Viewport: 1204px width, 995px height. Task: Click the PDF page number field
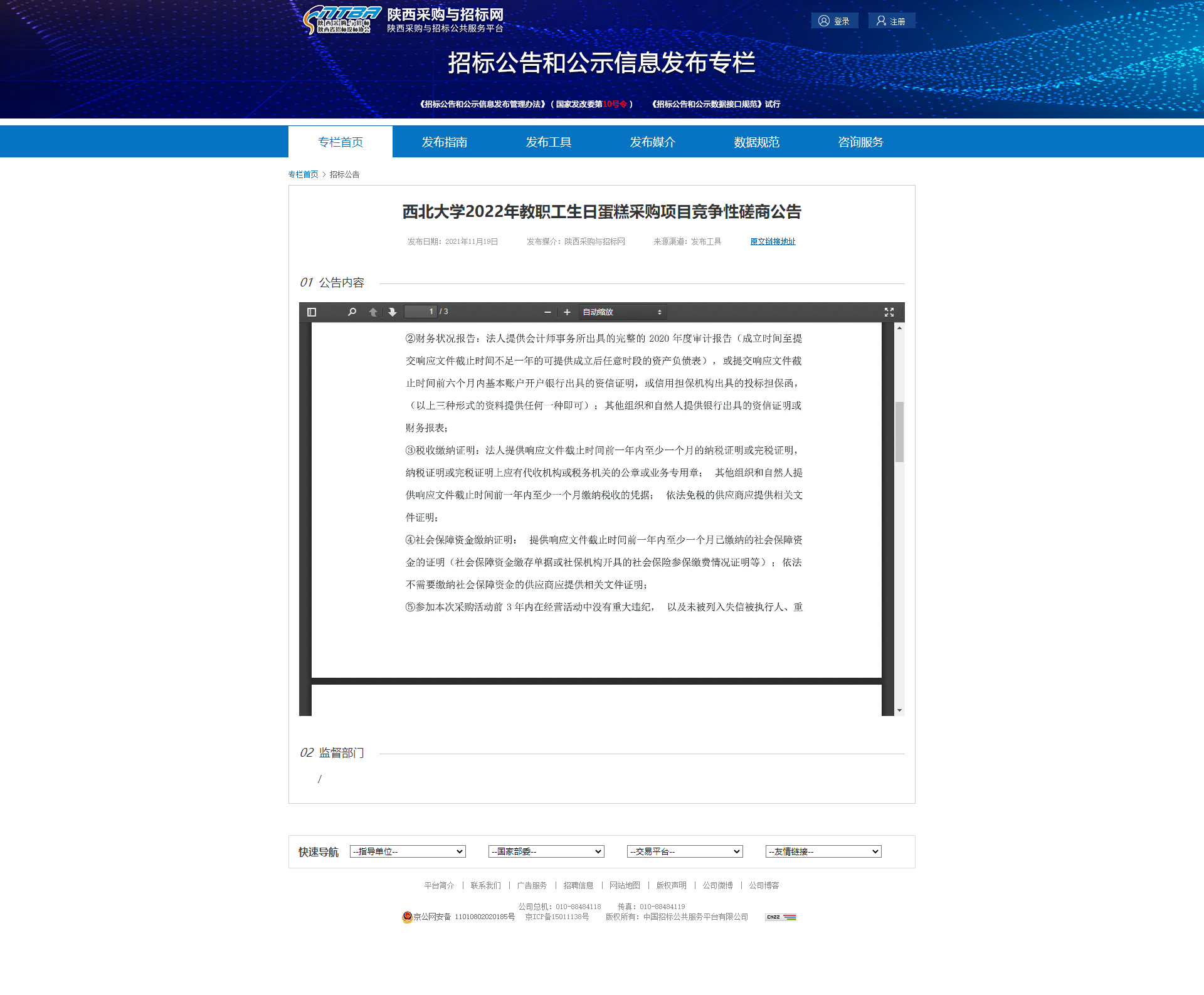pyautogui.click(x=420, y=312)
